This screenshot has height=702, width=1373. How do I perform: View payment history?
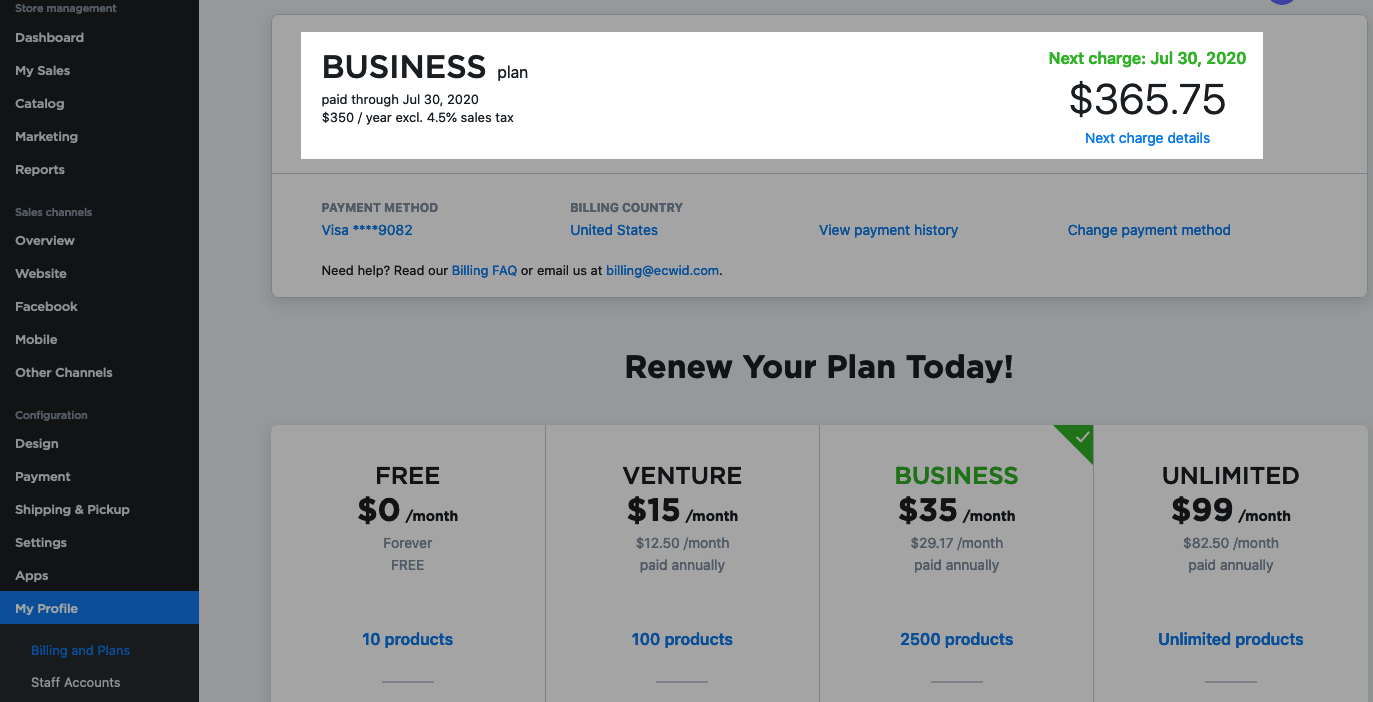888,231
